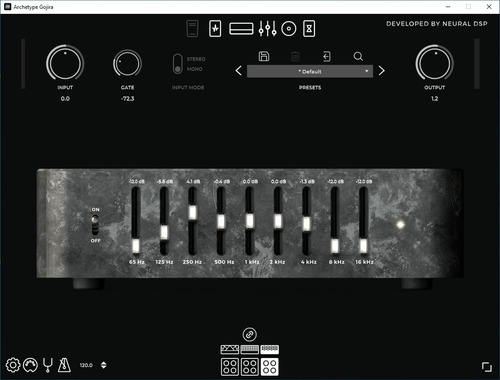This screenshot has width=500, height=380.
Task: Click the STEREO label
Action: (196, 59)
